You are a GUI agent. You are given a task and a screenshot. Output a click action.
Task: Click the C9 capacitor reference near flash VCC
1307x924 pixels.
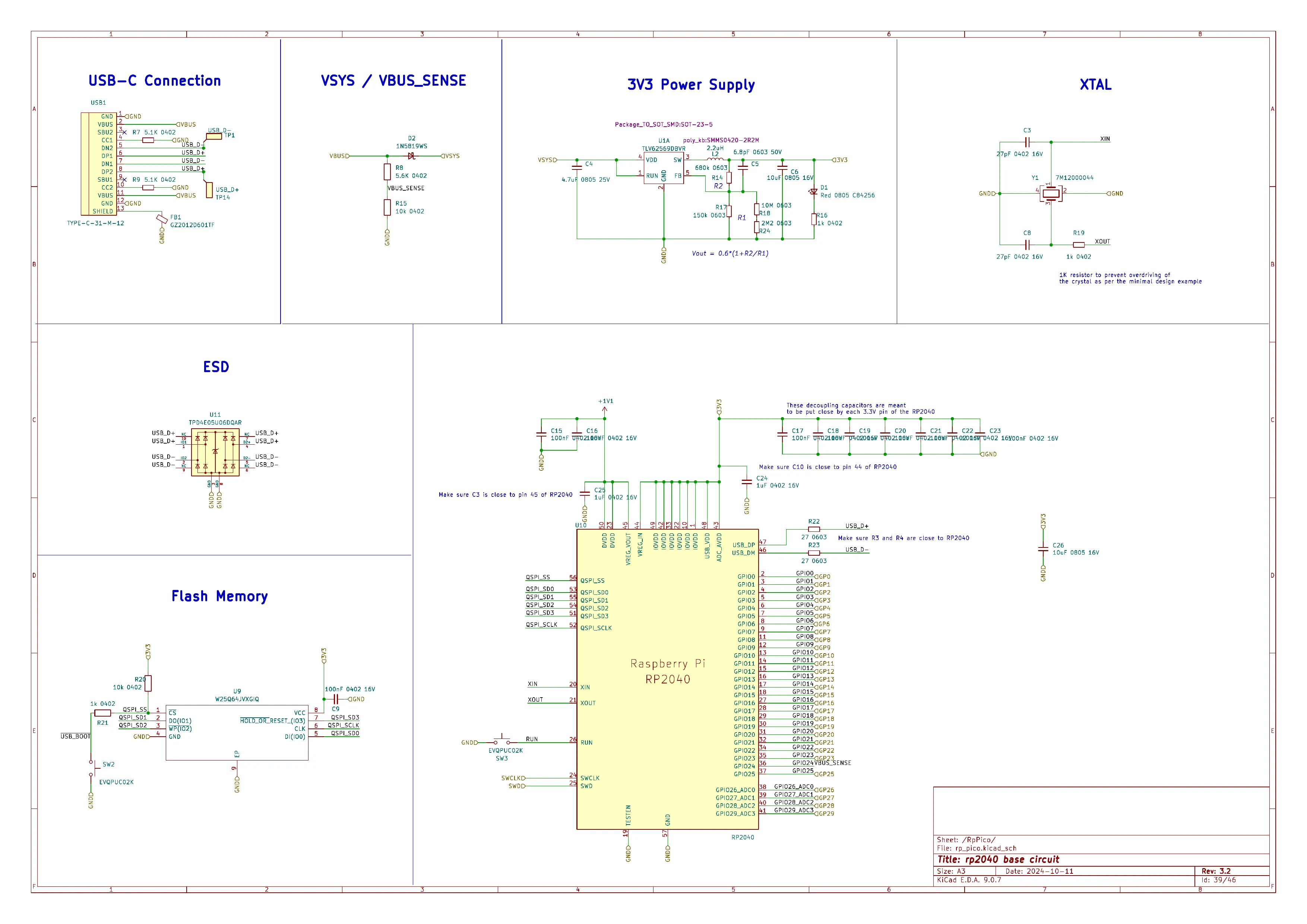335,709
